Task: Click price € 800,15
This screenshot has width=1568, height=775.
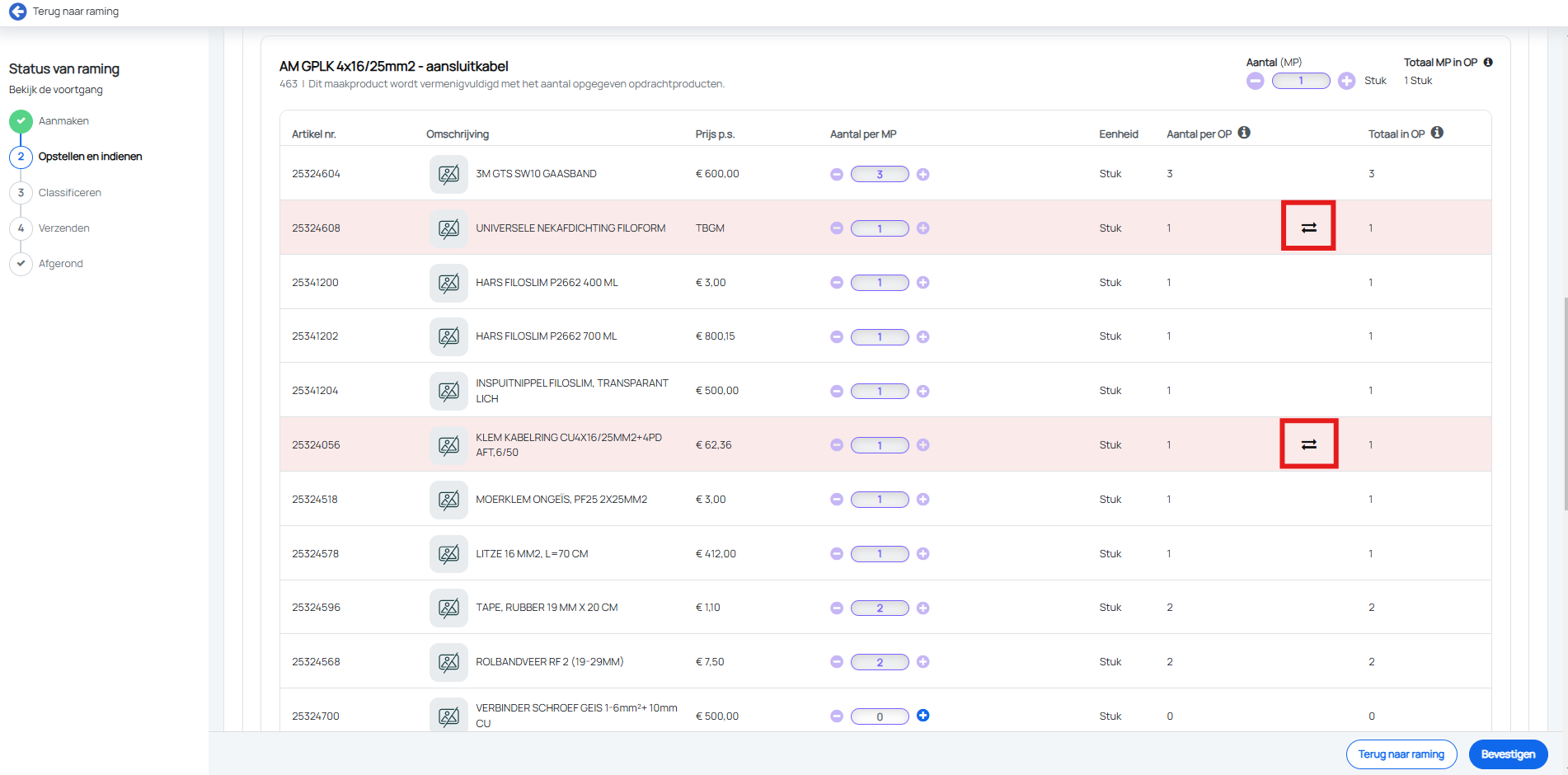Action: coord(716,336)
